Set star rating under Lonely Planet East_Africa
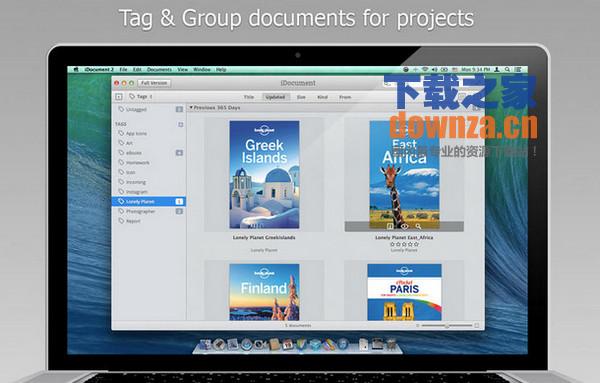The height and width of the screenshot is (383, 600). 404,244
